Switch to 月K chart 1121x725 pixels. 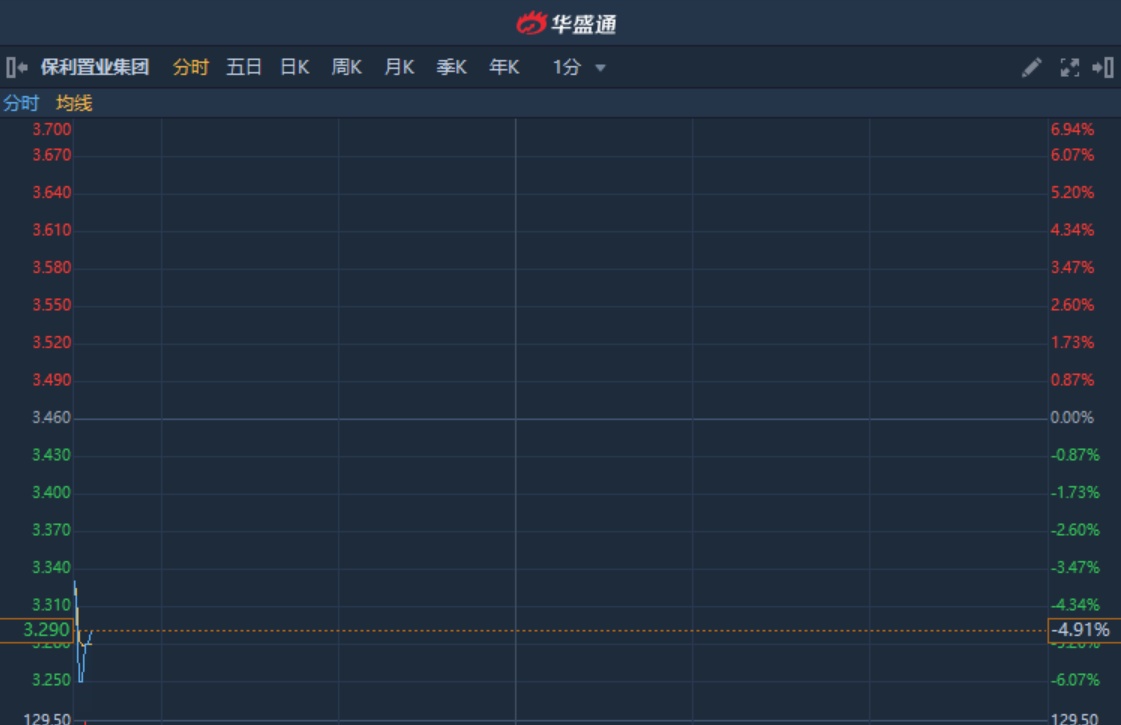(399, 67)
